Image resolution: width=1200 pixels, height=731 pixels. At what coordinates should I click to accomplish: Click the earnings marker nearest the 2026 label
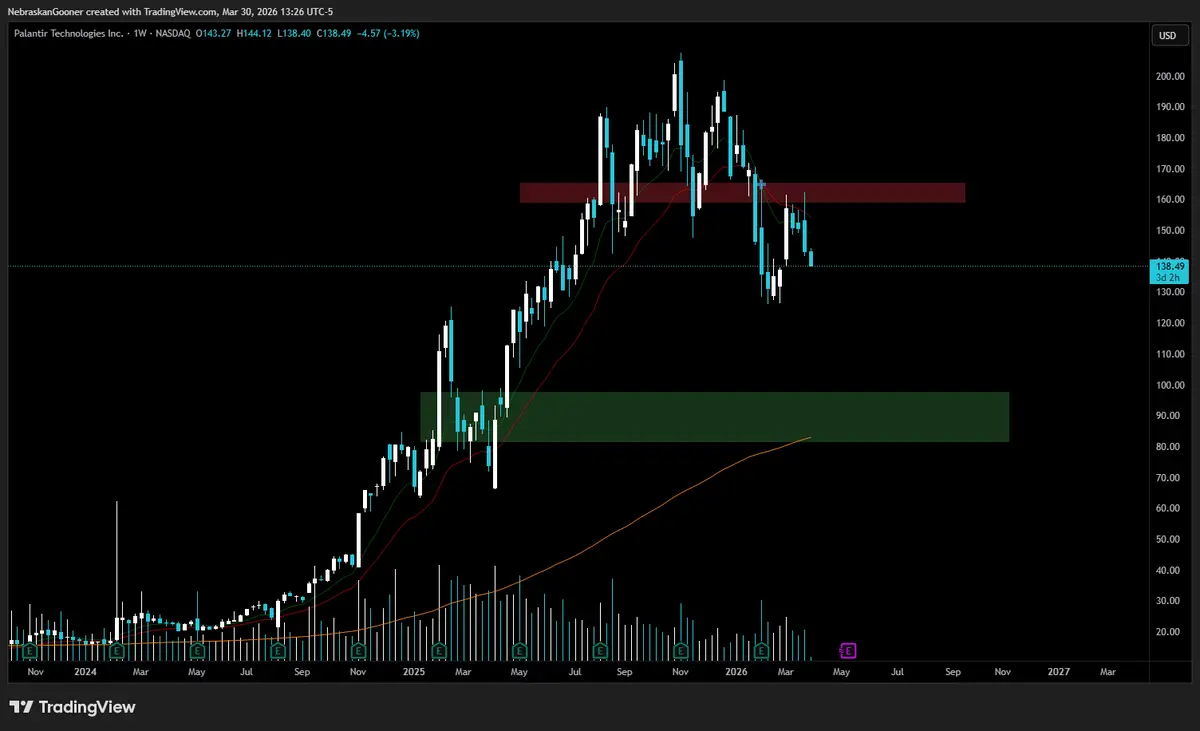pos(762,651)
